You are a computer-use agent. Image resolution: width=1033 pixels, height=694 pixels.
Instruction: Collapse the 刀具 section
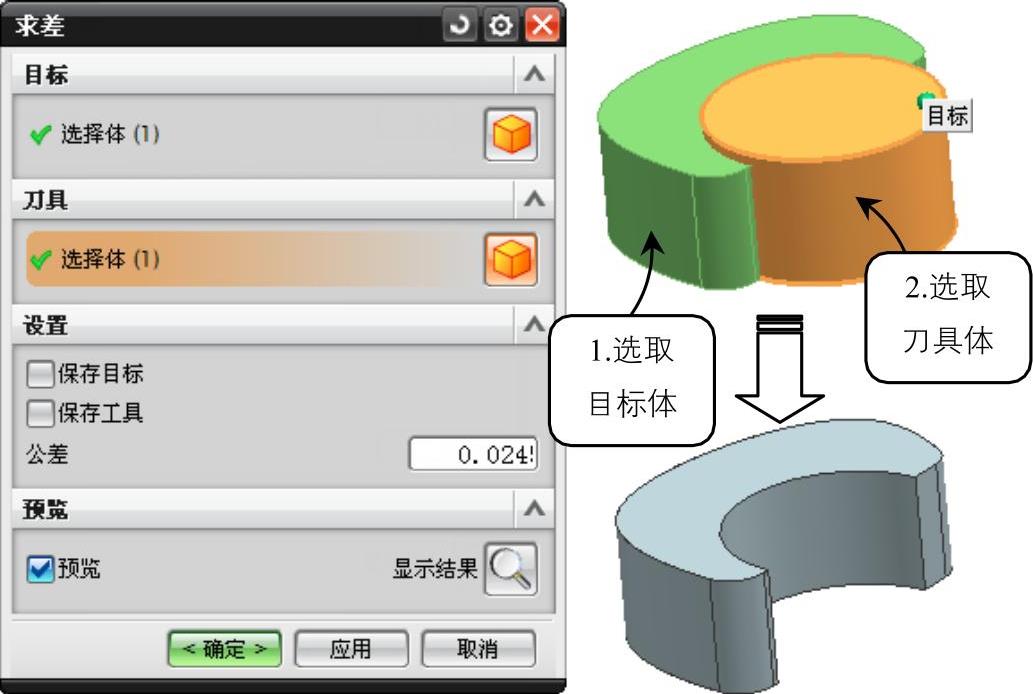534,199
